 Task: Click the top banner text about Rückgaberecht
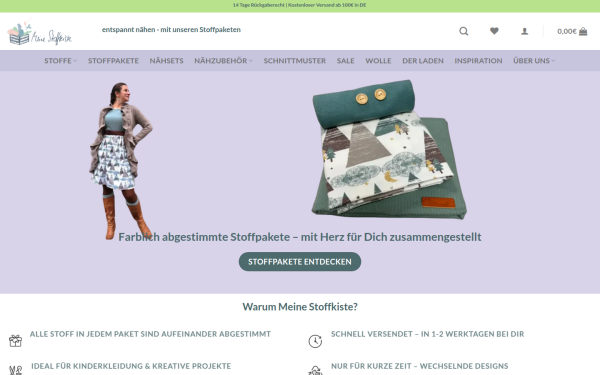click(x=300, y=5)
